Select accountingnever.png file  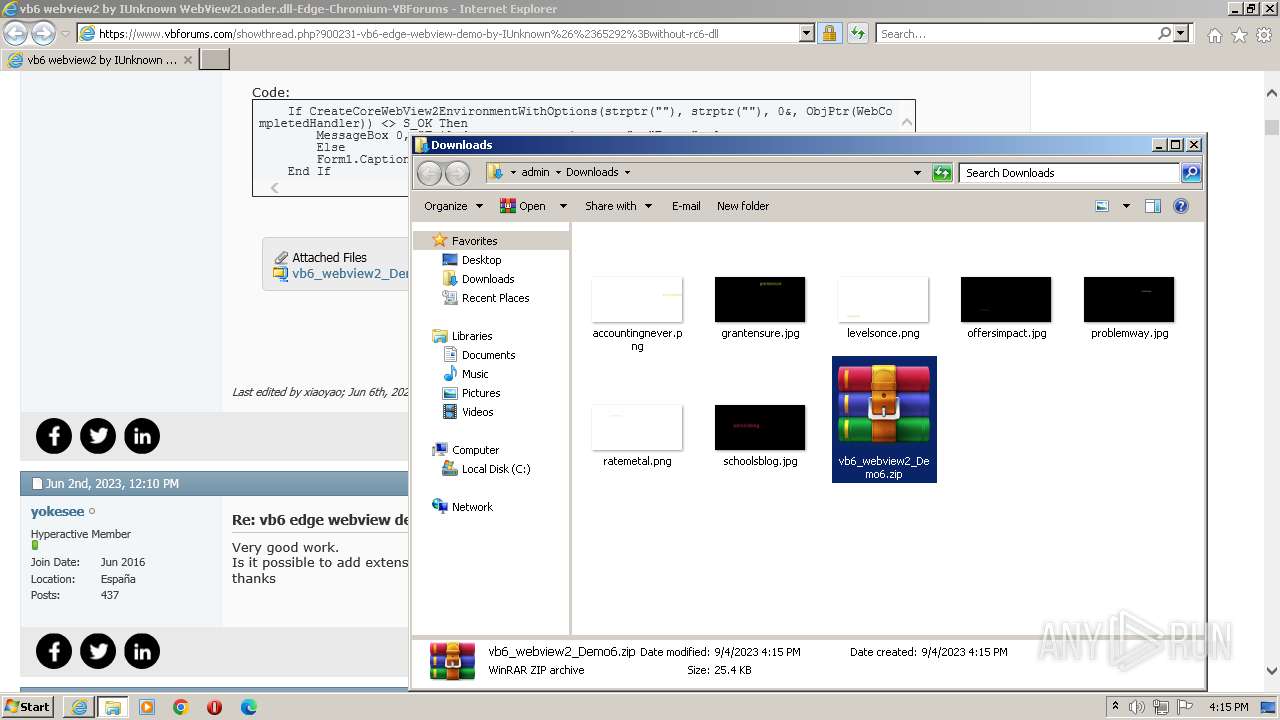click(637, 313)
